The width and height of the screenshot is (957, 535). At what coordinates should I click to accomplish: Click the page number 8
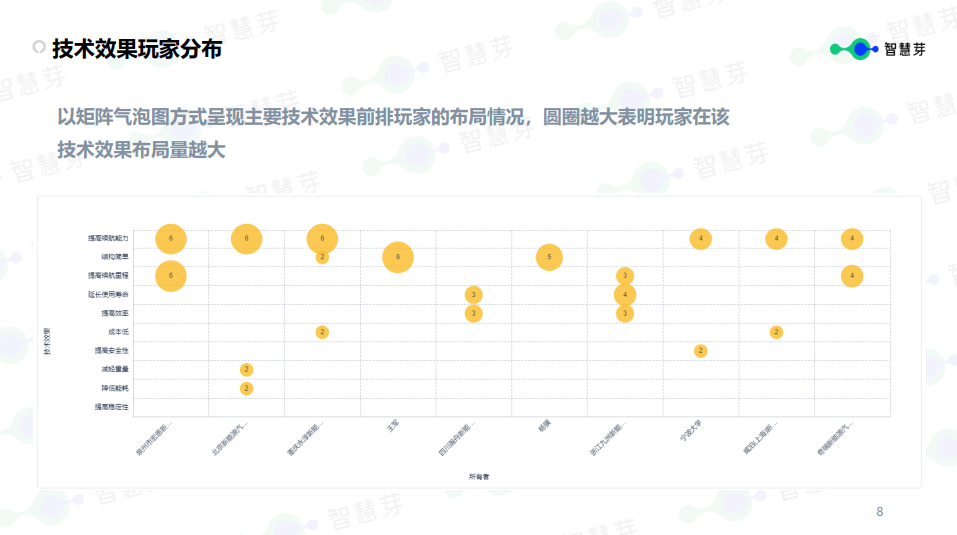point(879,512)
